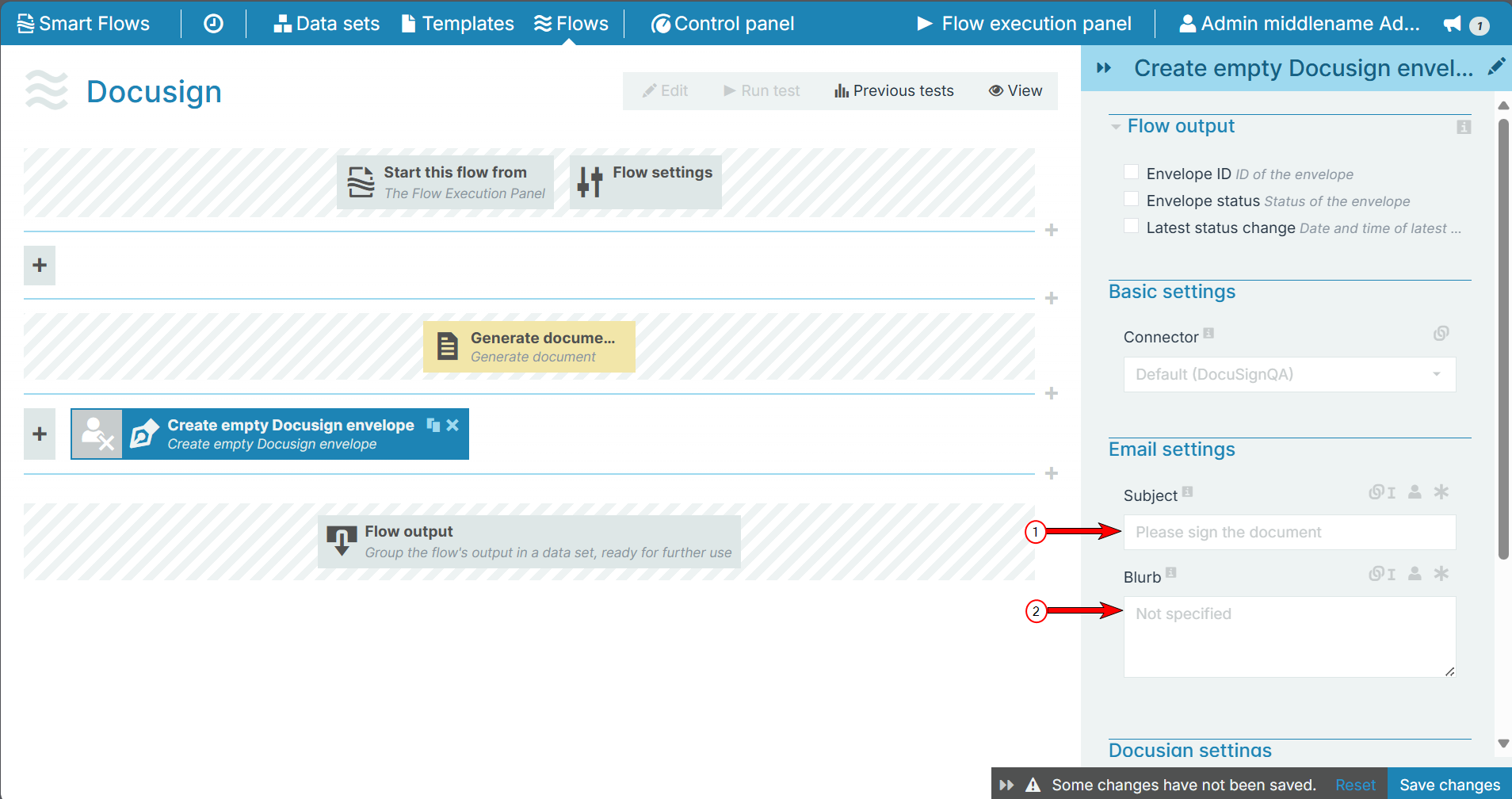
Task: Click the pencil edit icon on panel header
Action: click(1498, 67)
